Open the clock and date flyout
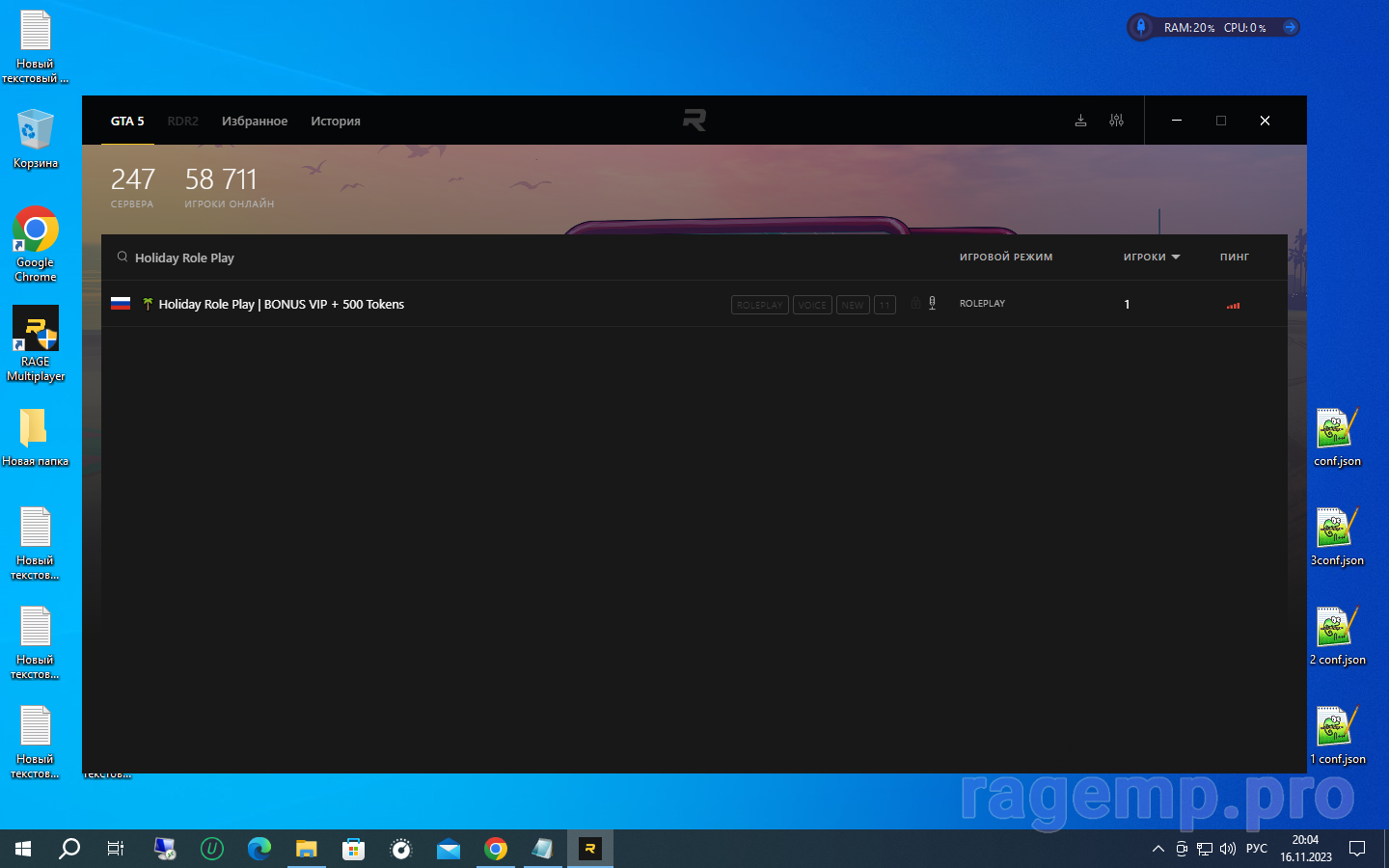The width and height of the screenshot is (1389, 868). (1306, 849)
